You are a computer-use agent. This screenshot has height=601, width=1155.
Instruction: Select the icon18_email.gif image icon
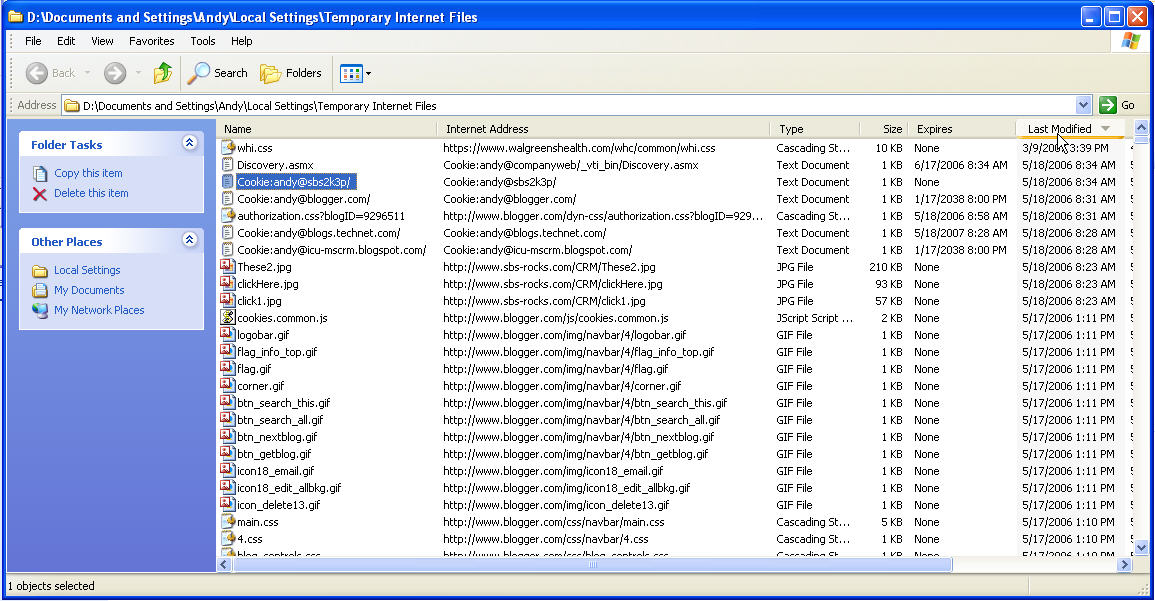point(228,470)
